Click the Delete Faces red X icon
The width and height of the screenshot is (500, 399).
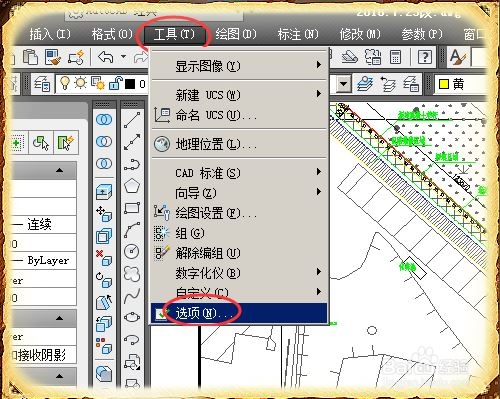click(104, 258)
